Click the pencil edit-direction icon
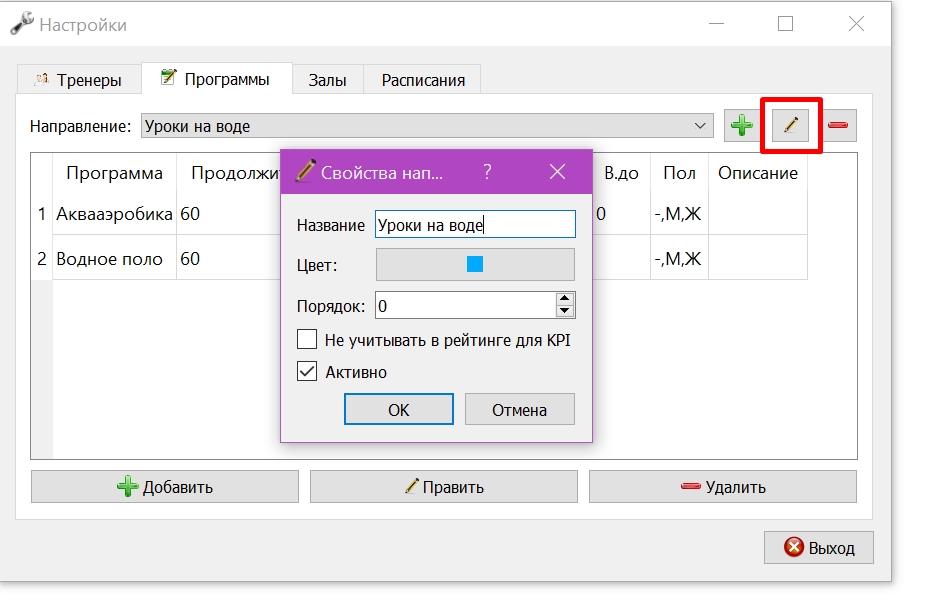 (790, 125)
